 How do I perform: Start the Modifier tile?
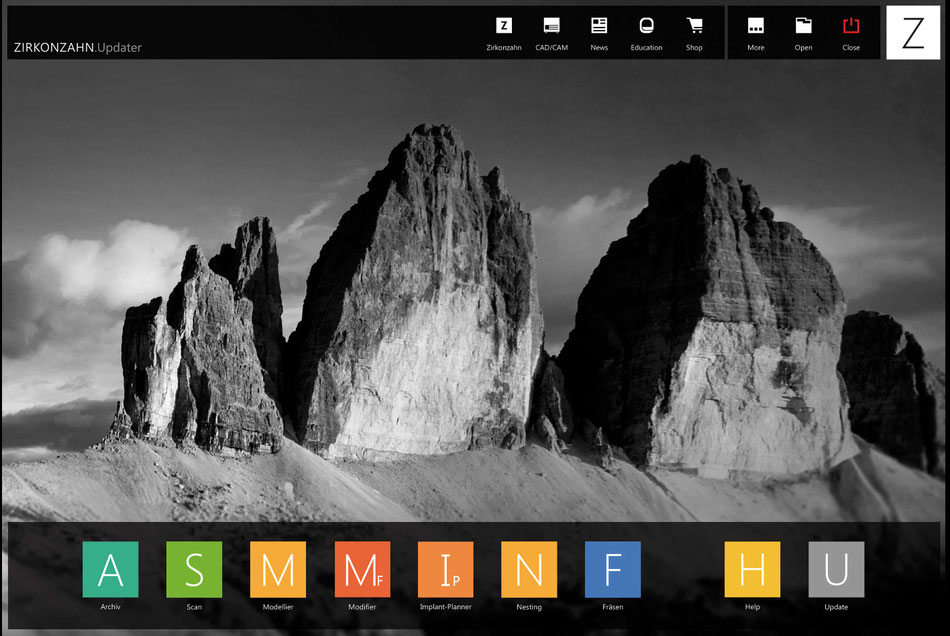pos(362,569)
